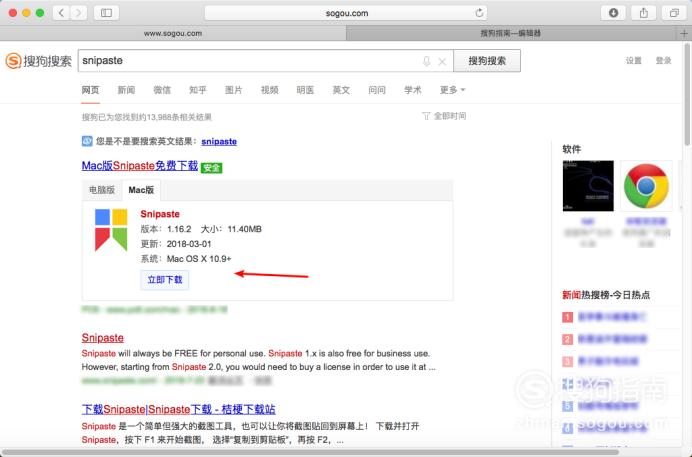This screenshot has width=692, height=457.
Task: Select the 明医 category
Action: coord(305,90)
